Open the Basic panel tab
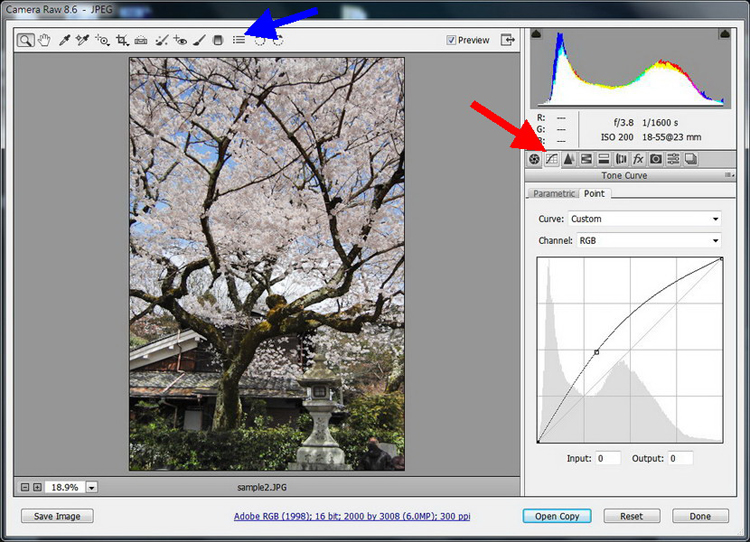The width and height of the screenshot is (750, 542). click(534, 159)
